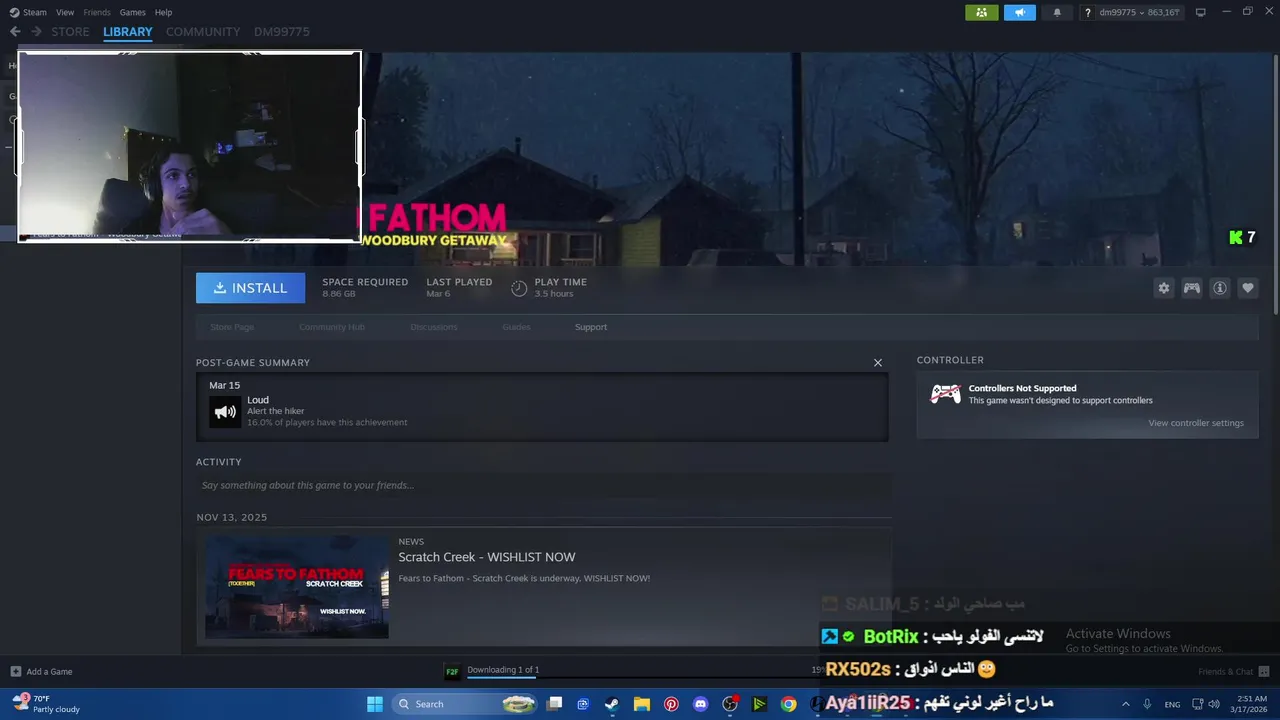
Task: Open the clock showing 2:51 AM
Action: click(x=1251, y=704)
